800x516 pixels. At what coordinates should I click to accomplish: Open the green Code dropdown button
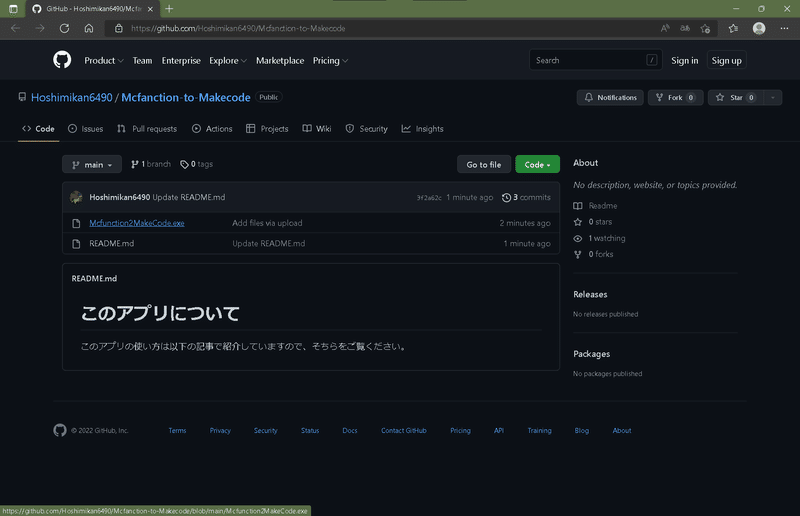[537, 164]
